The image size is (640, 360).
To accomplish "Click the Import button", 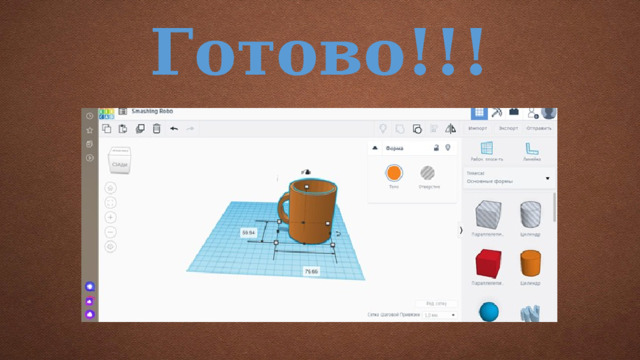I will coord(478,128).
